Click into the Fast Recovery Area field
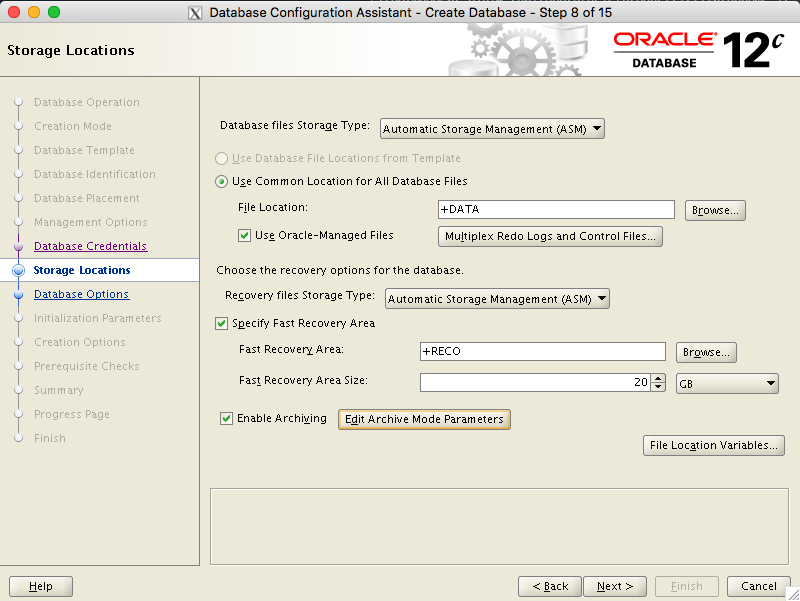Image resolution: width=800 pixels, height=601 pixels. [x=542, y=352]
